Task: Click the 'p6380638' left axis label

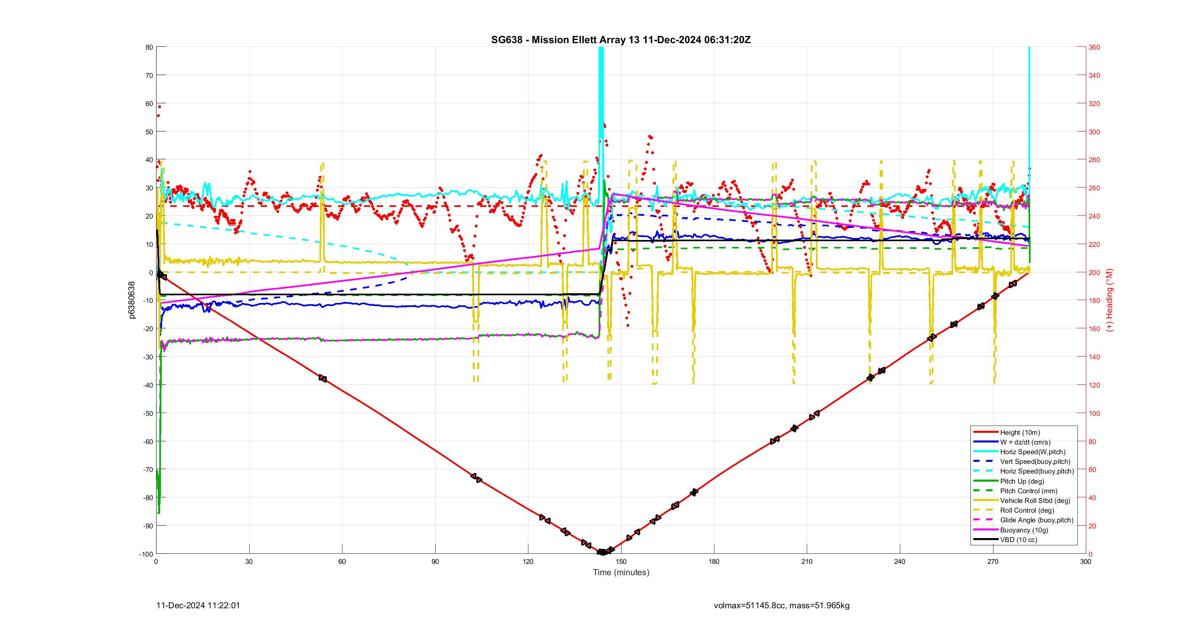Action: pos(131,300)
